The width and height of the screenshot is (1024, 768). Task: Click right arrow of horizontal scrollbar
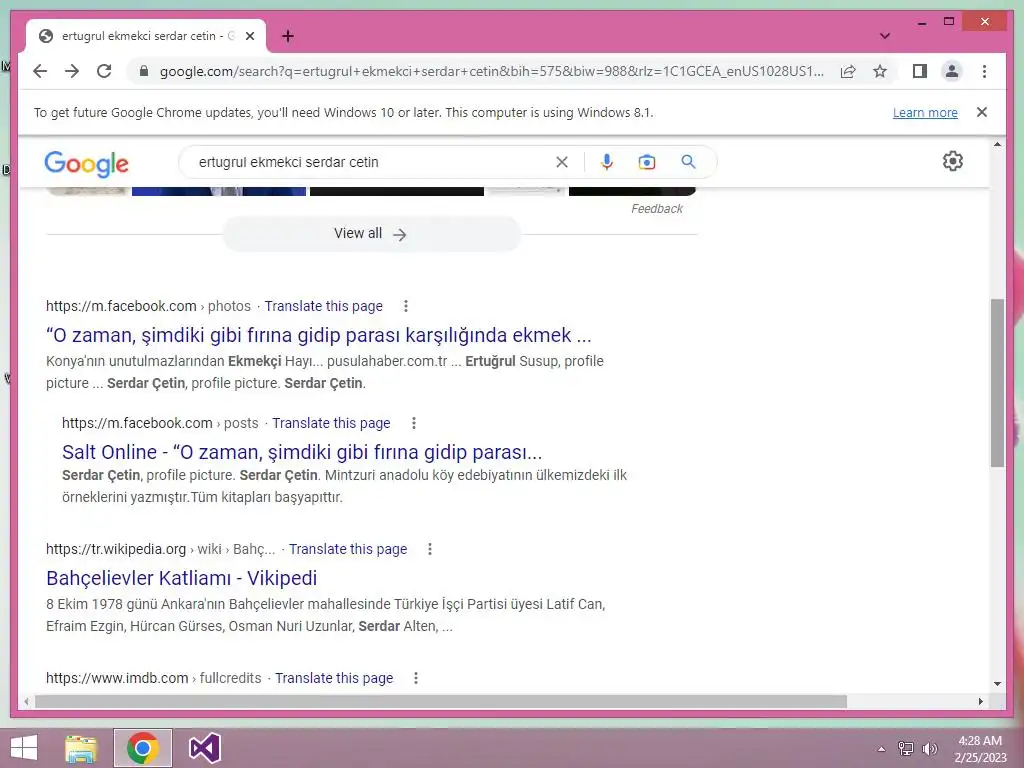point(980,701)
